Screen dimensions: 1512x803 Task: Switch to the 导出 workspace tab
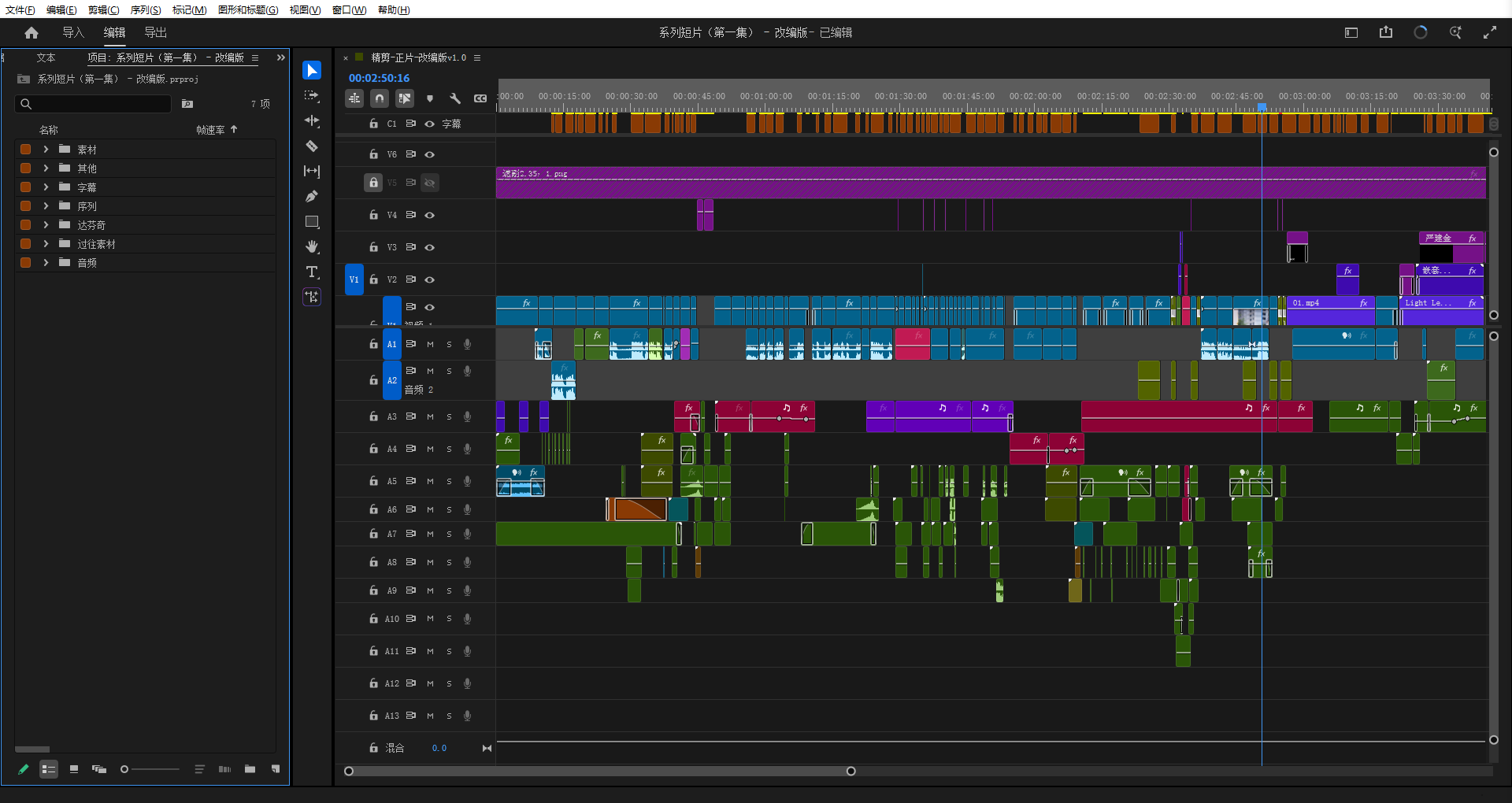(x=155, y=32)
